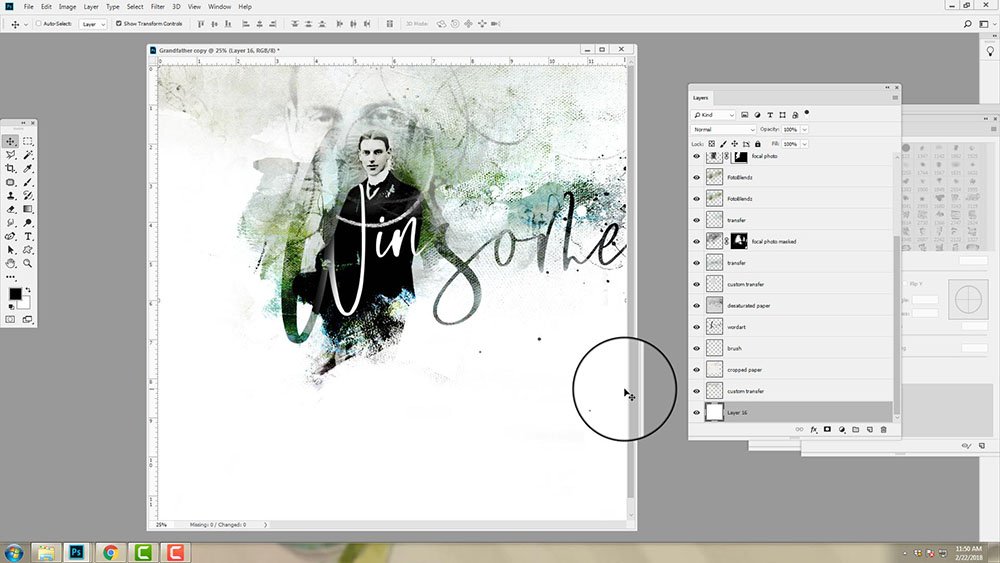Select the Move tool in the toolbox
The width and height of the screenshot is (1000, 563).
10,142
